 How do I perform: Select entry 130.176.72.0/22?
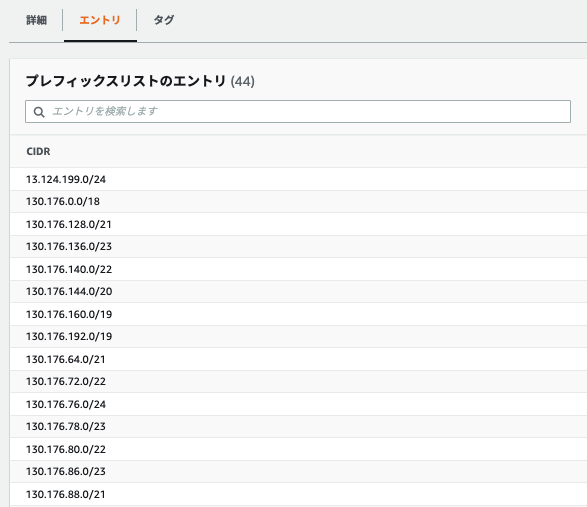tap(66, 381)
